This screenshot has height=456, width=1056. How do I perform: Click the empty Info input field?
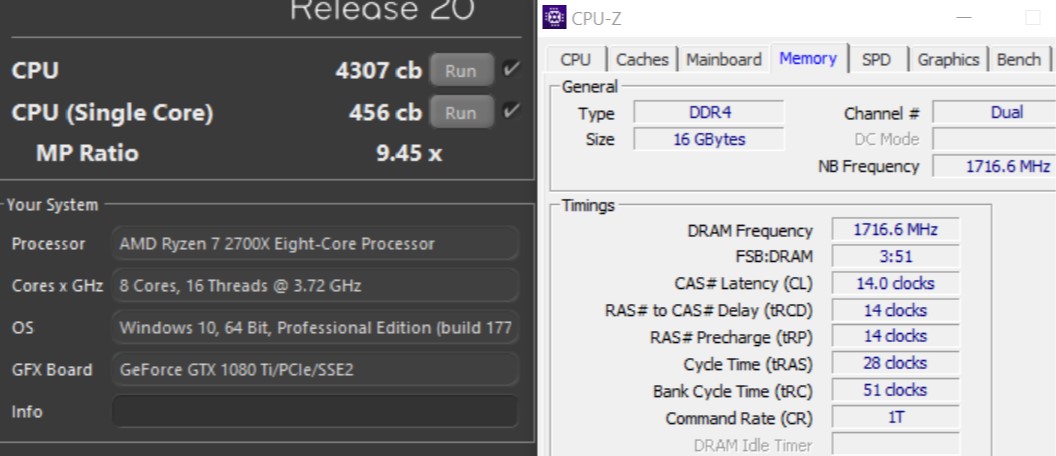315,412
